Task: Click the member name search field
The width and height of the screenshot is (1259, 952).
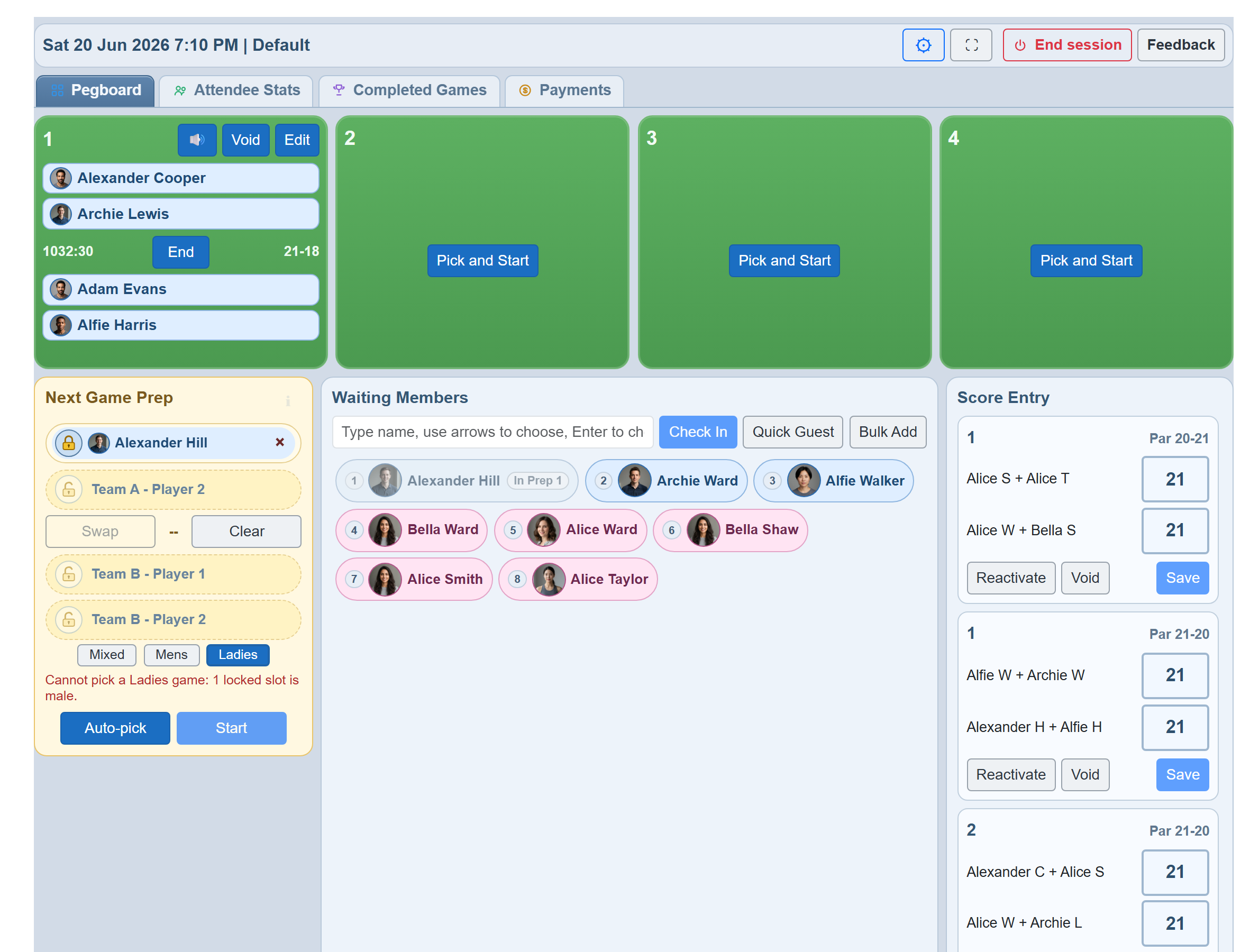Action: coord(492,433)
